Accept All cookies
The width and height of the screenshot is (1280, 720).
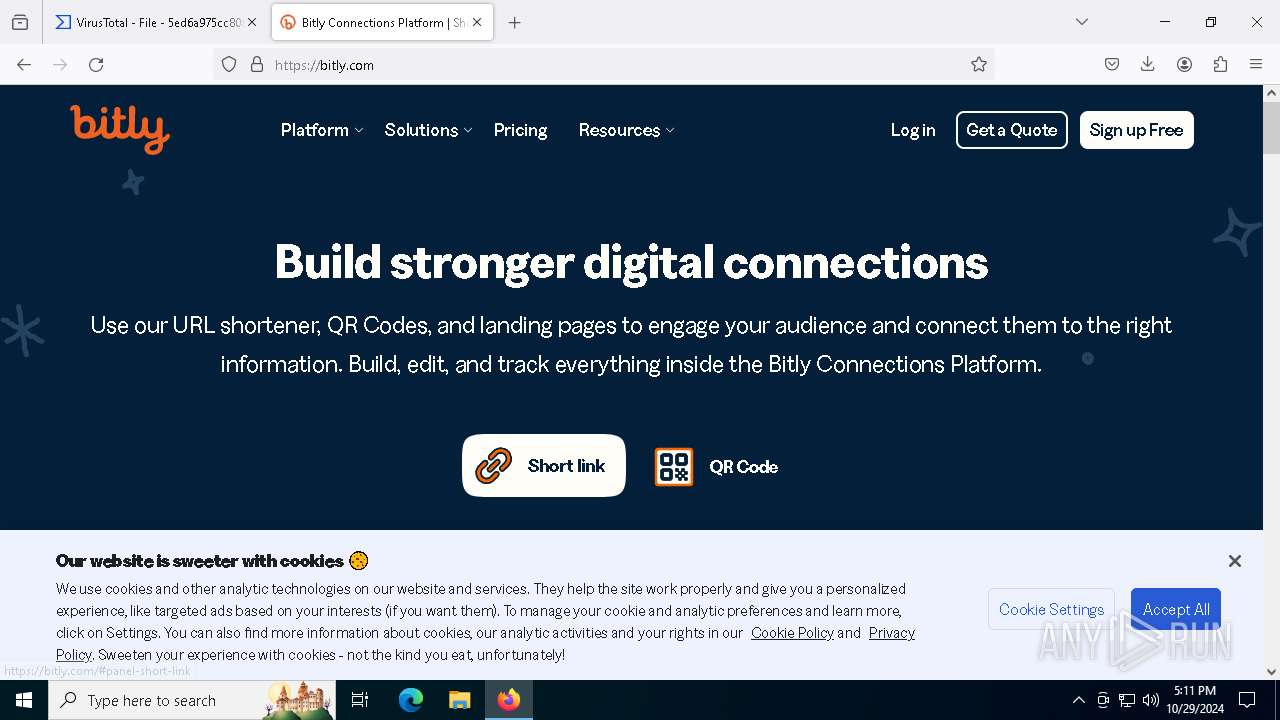(1176, 609)
